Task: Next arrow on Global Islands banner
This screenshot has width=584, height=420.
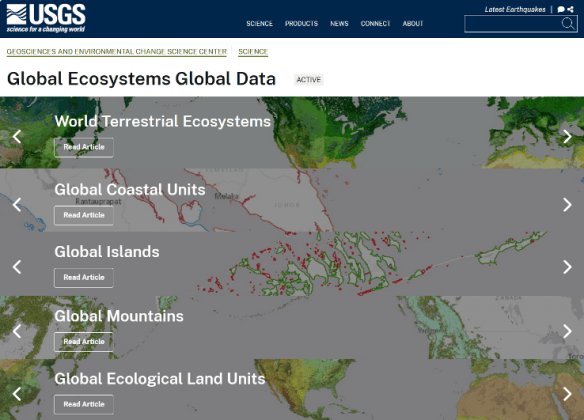Action: pyautogui.click(x=567, y=267)
